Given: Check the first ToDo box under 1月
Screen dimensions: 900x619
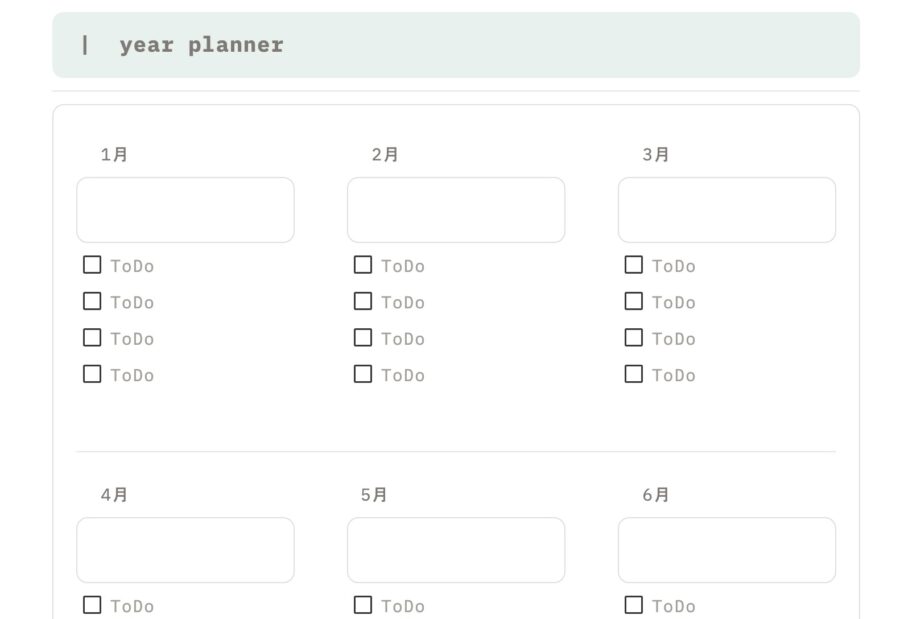Looking at the screenshot, I should [92, 265].
